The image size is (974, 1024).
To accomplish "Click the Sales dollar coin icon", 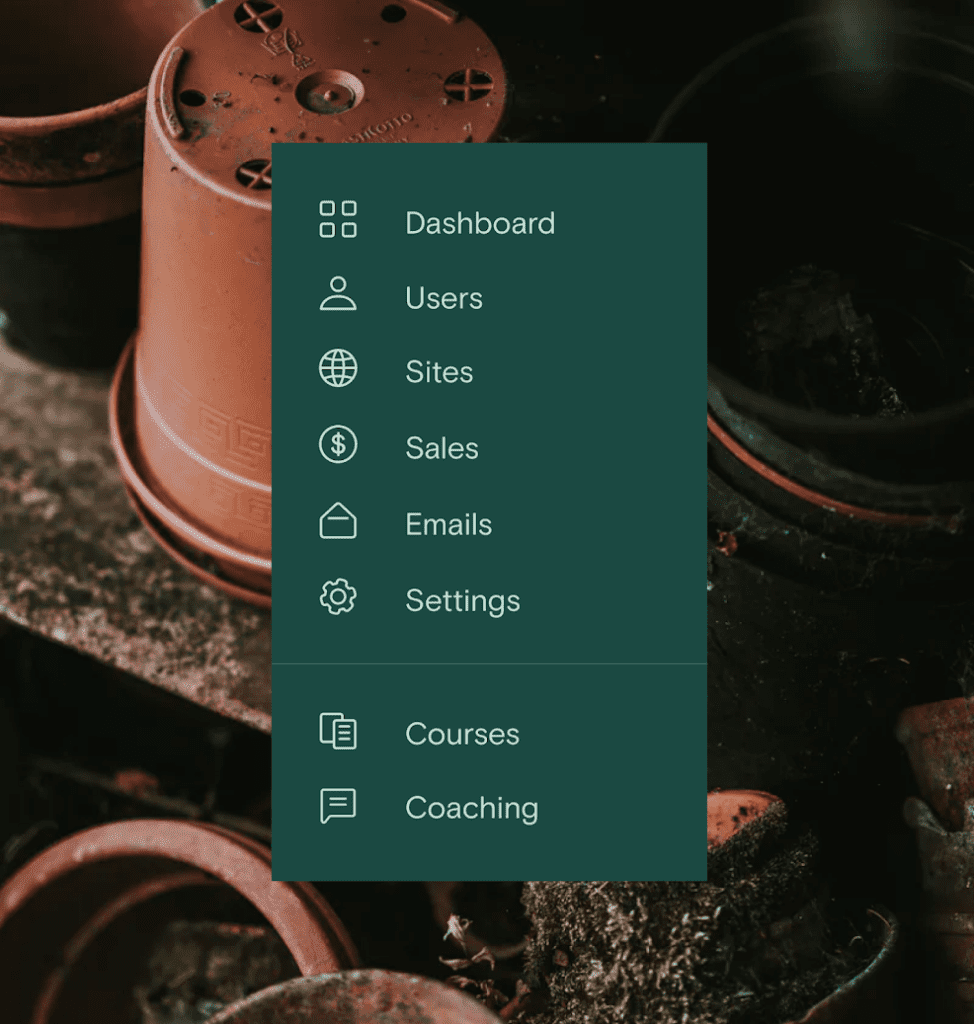I will (338, 445).
